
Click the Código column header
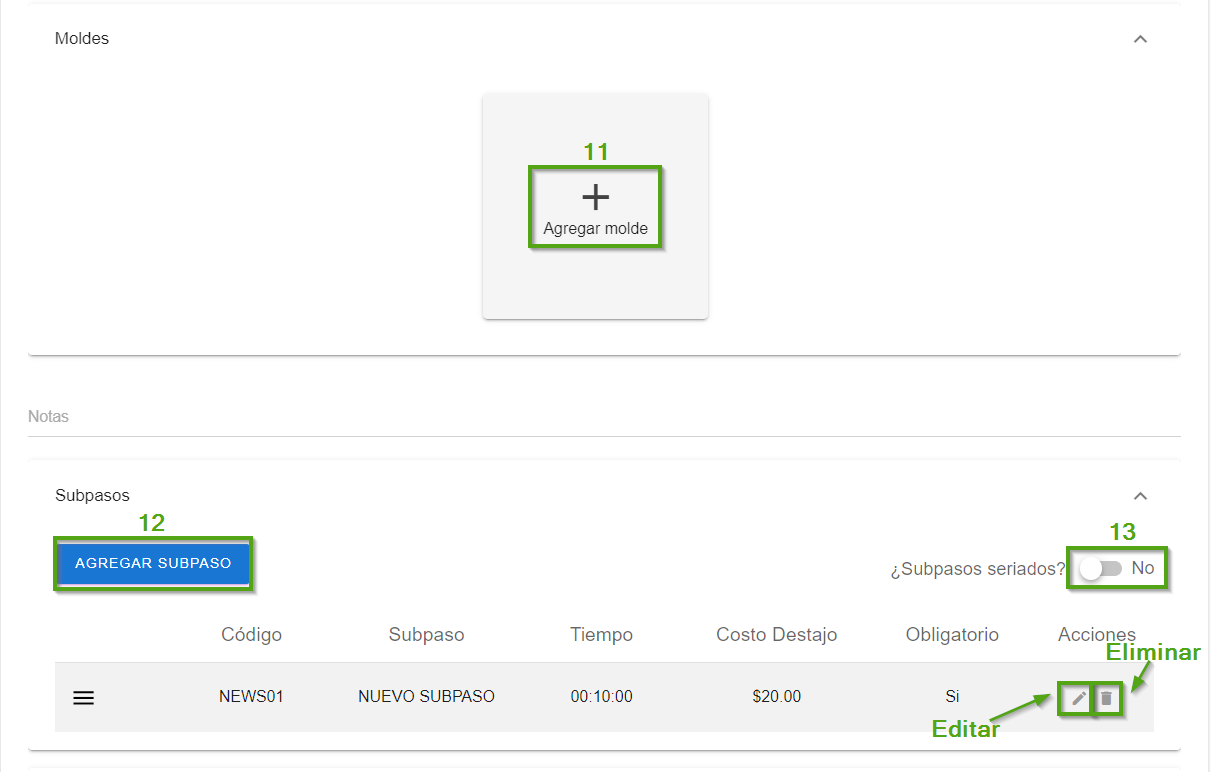[251, 635]
